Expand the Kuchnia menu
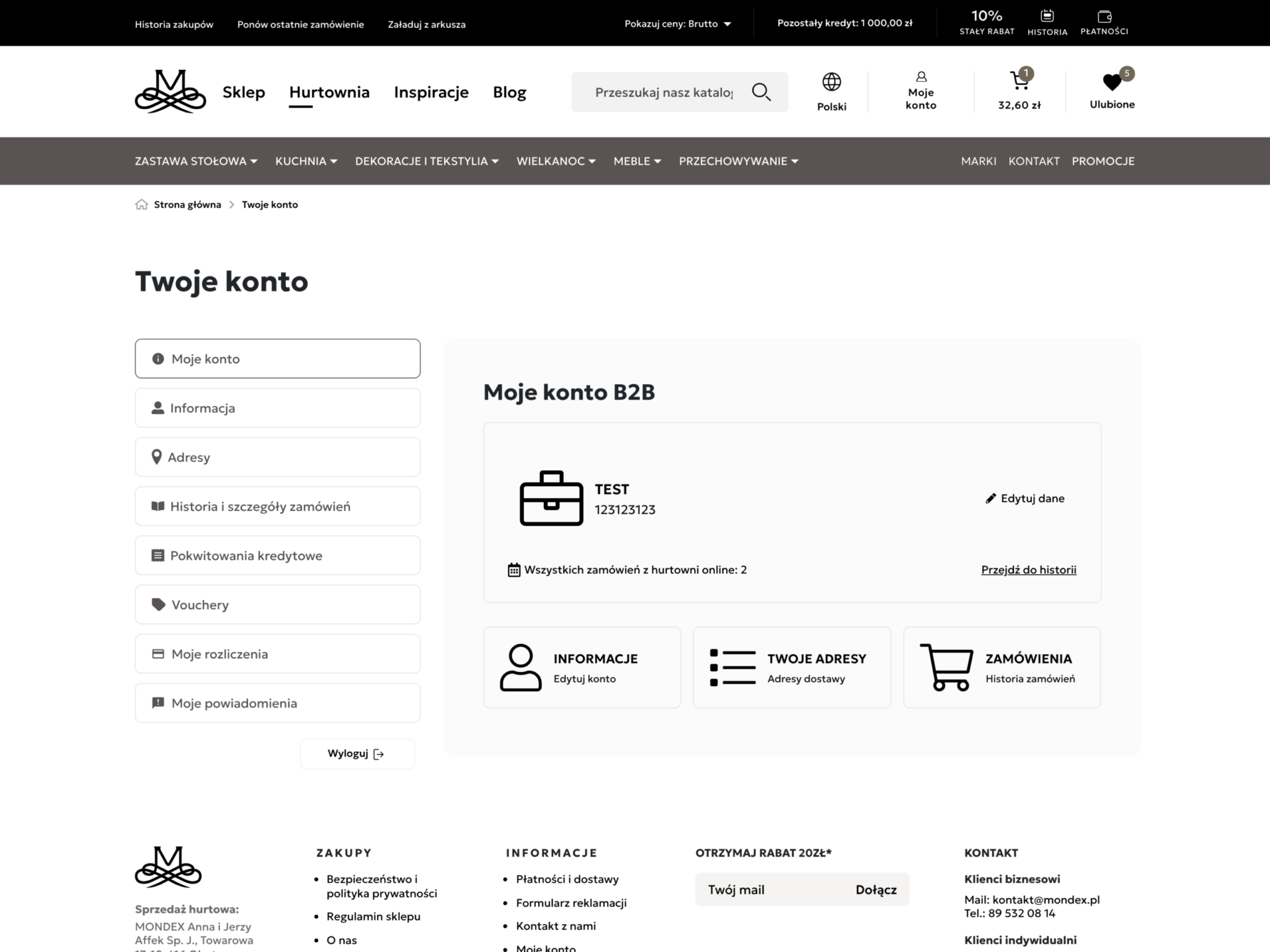Screen dimensions: 1270x952 (x=306, y=161)
